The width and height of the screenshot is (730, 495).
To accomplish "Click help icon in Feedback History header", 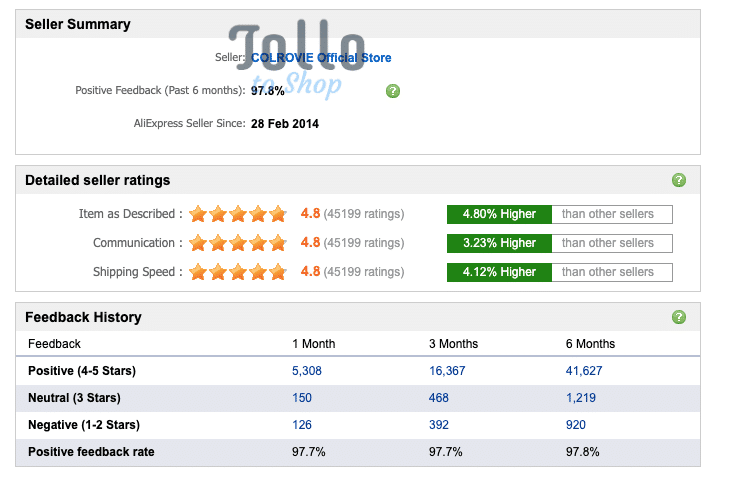I will pyautogui.click(x=679, y=317).
